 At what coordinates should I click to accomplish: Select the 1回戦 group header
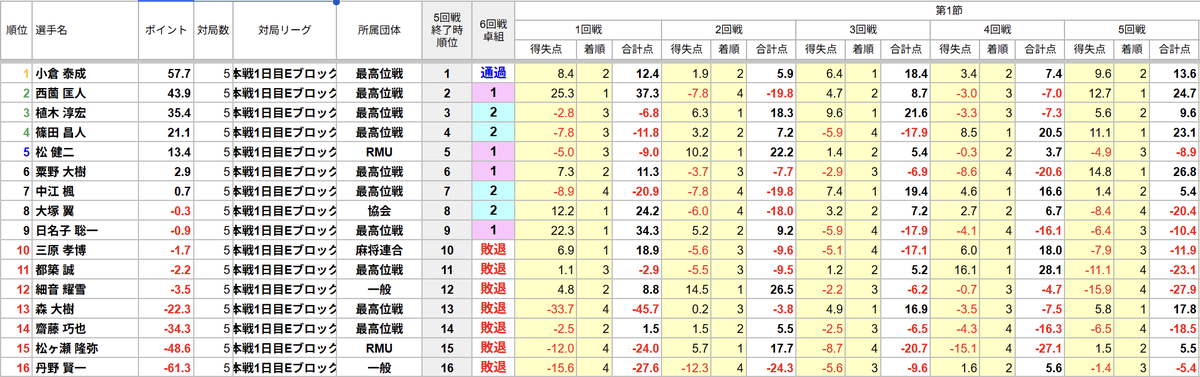pyautogui.click(x=588, y=30)
